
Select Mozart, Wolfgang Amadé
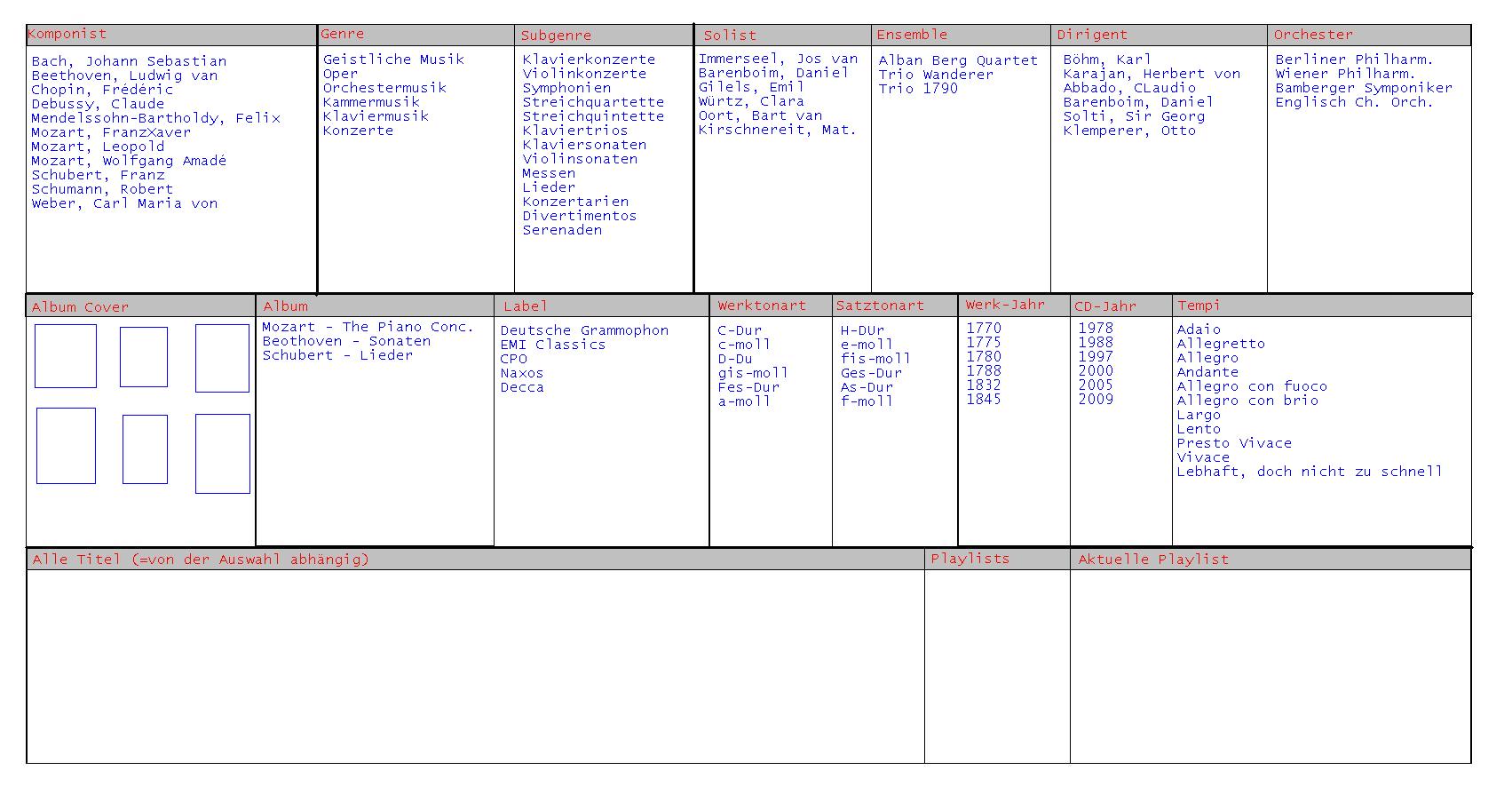click(x=129, y=161)
